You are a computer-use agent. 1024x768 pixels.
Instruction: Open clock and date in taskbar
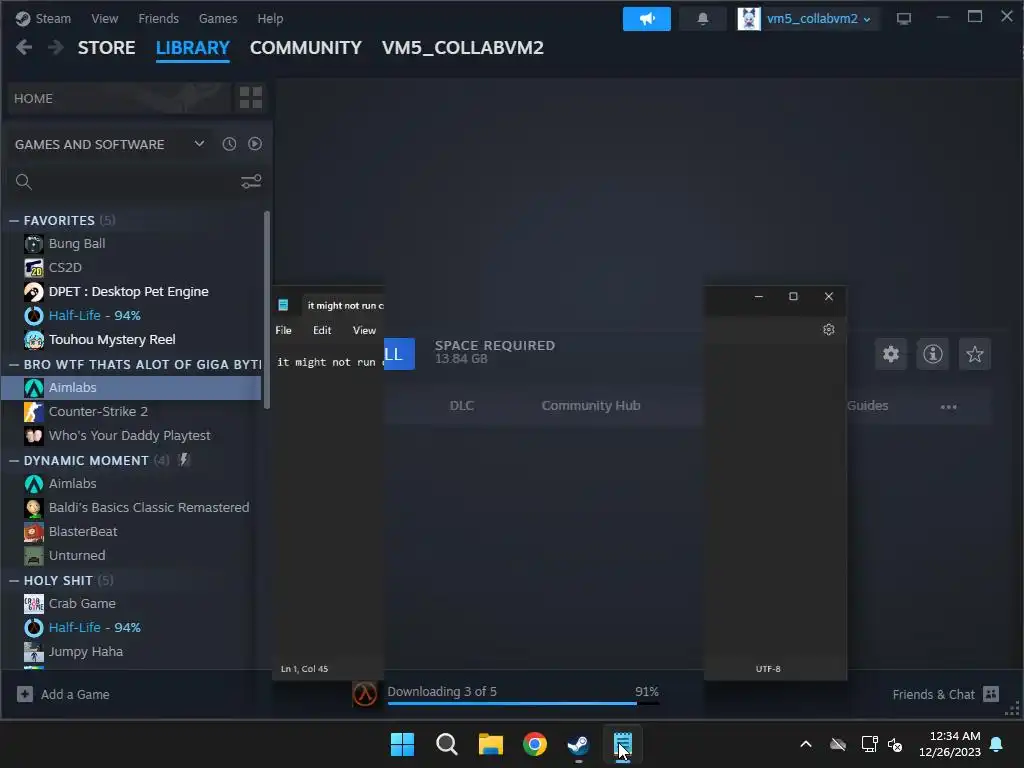tap(950, 744)
